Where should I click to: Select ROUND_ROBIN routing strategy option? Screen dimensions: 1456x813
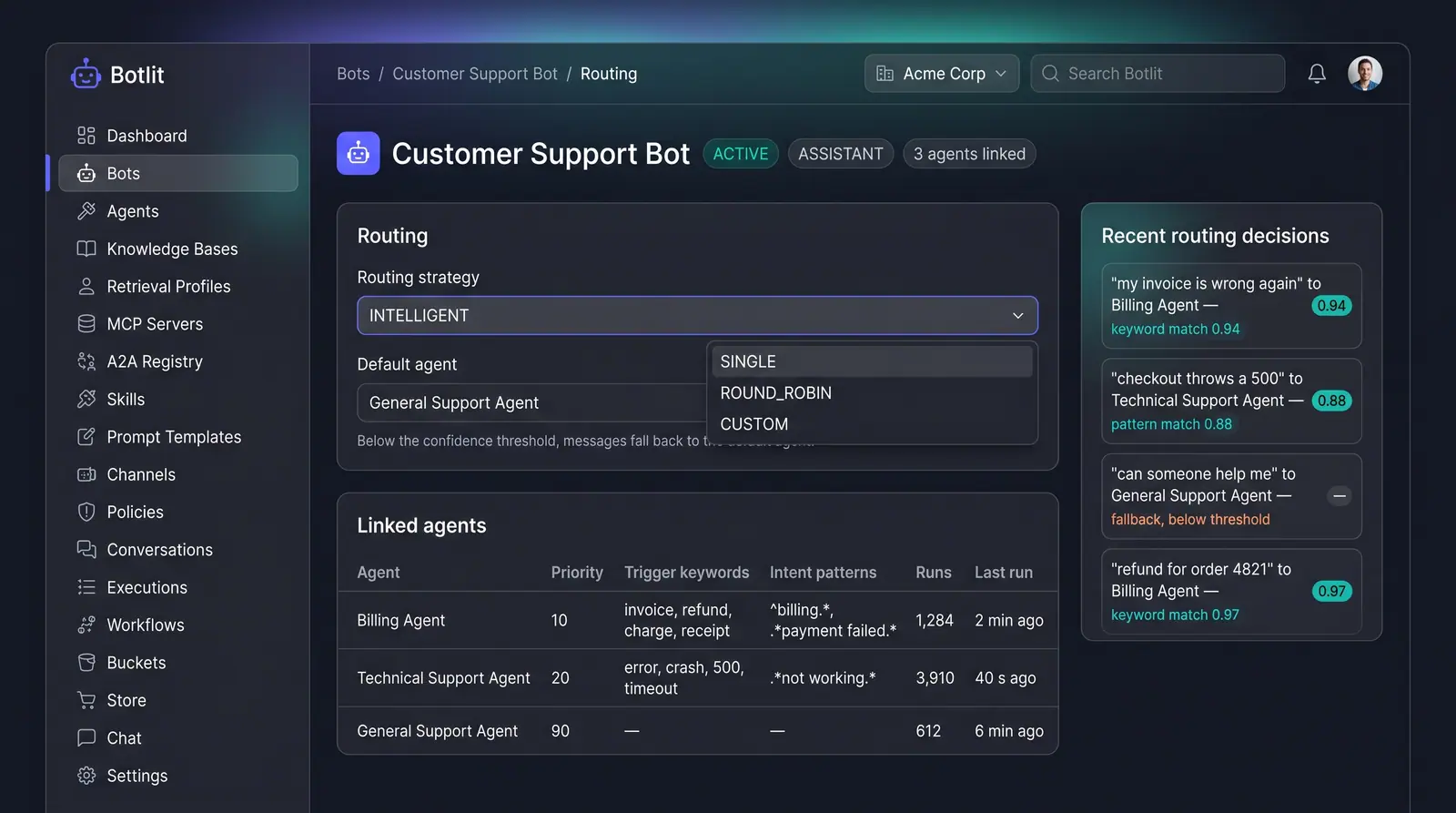pyautogui.click(x=872, y=392)
